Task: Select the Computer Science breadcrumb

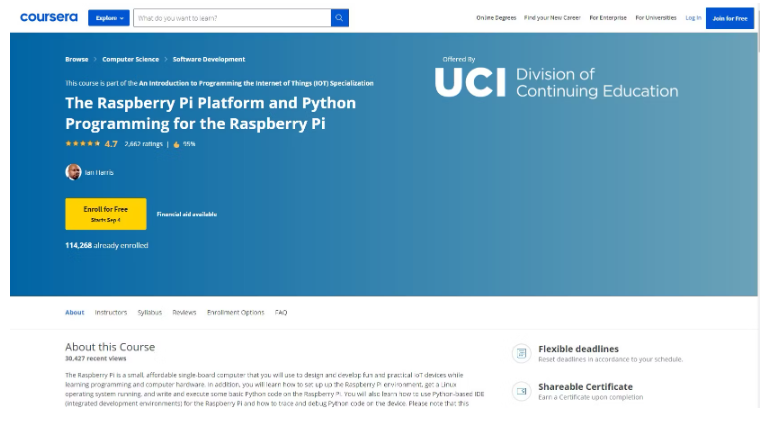Action: pyautogui.click(x=131, y=59)
